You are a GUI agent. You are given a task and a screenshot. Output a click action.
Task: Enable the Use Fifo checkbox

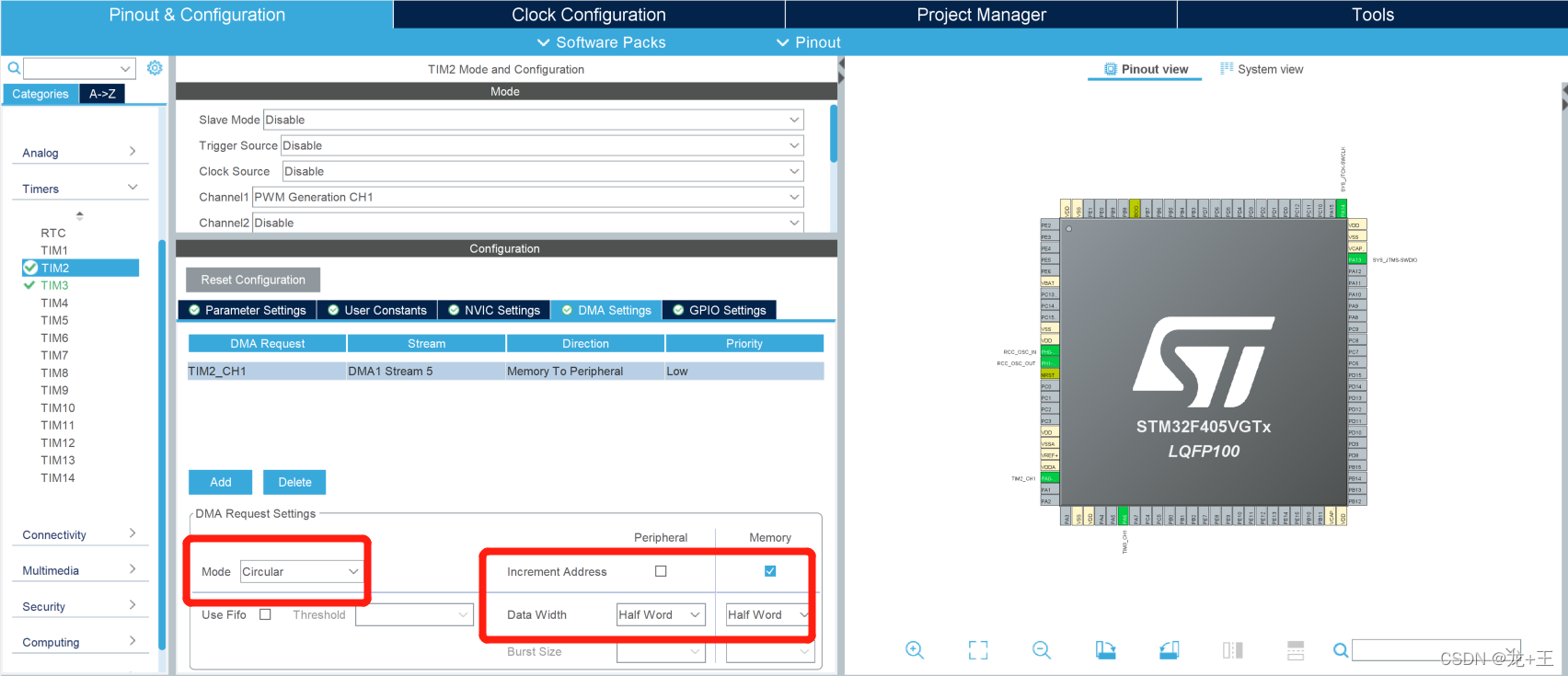[x=265, y=614]
